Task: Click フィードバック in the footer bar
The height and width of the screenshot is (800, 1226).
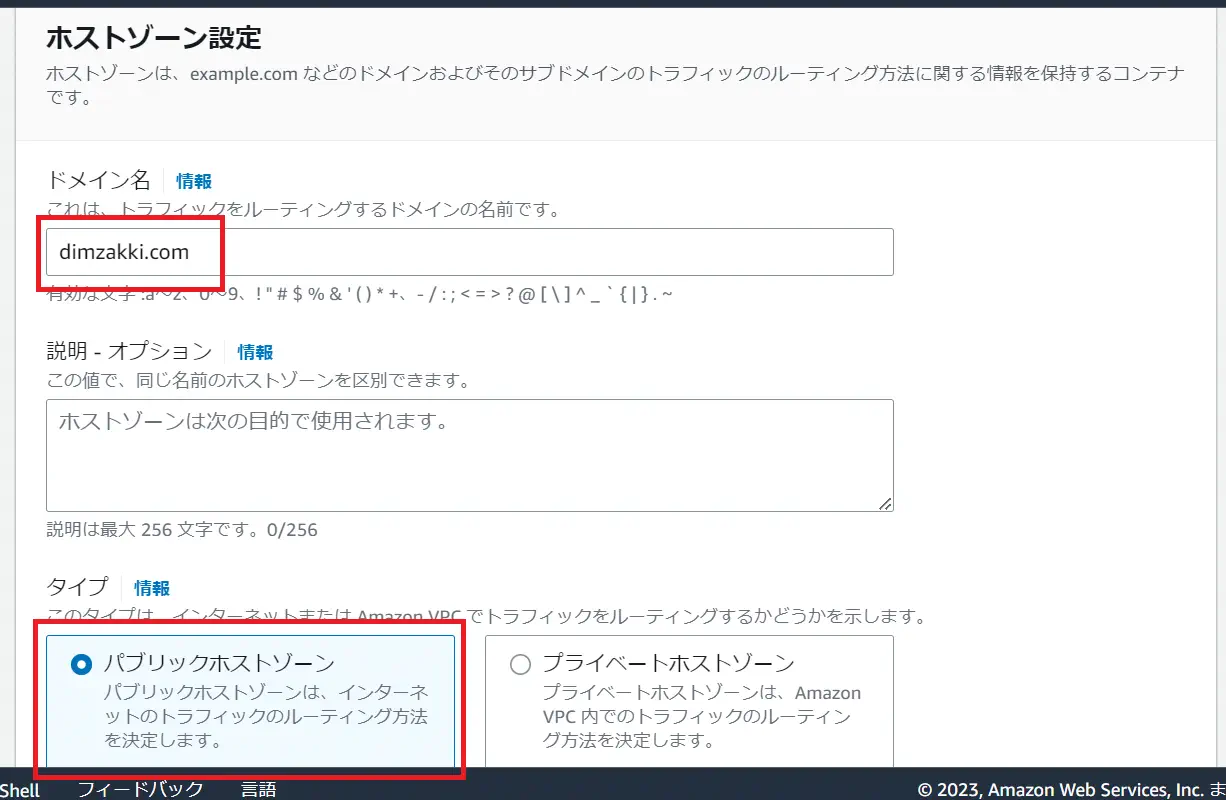Action: (x=140, y=789)
